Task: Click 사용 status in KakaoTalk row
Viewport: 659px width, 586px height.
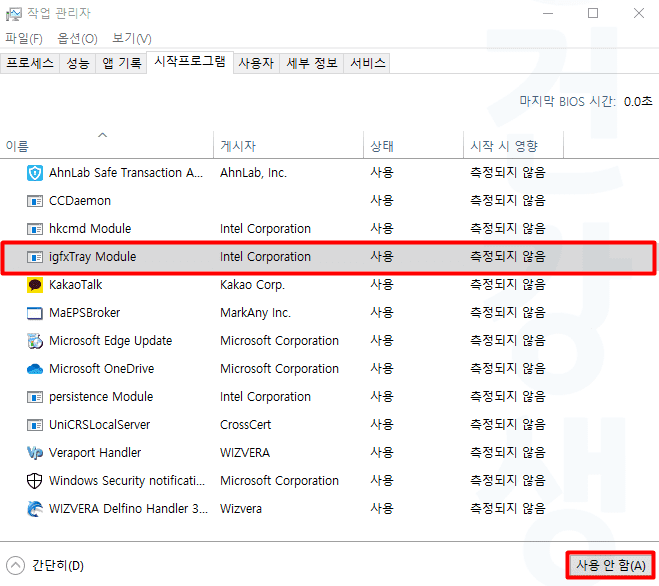Action: (x=382, y=285)
